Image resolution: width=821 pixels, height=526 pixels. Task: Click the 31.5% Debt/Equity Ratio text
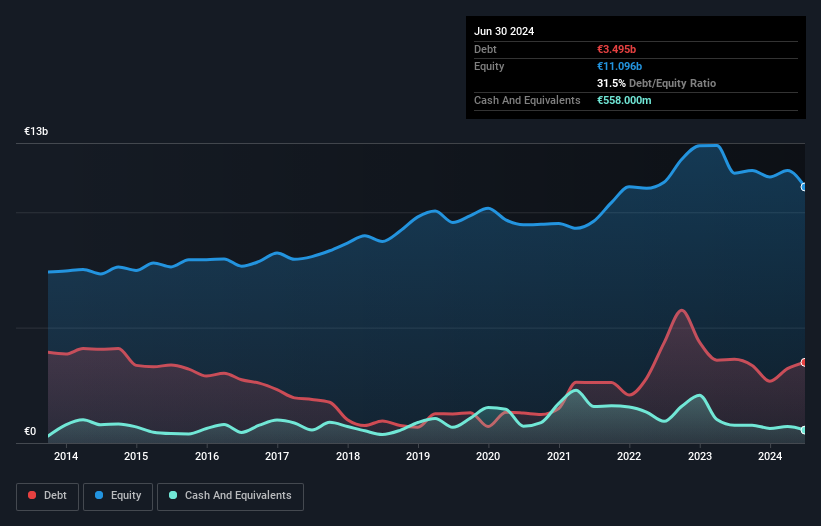click(656, 83)
